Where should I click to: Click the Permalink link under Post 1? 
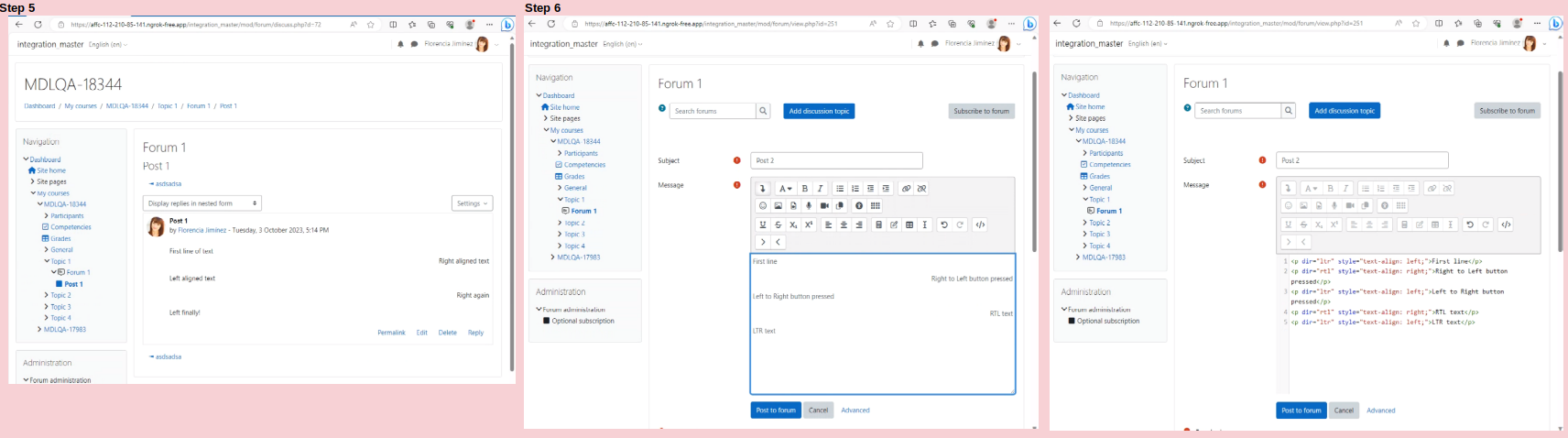tap(391, 333)
